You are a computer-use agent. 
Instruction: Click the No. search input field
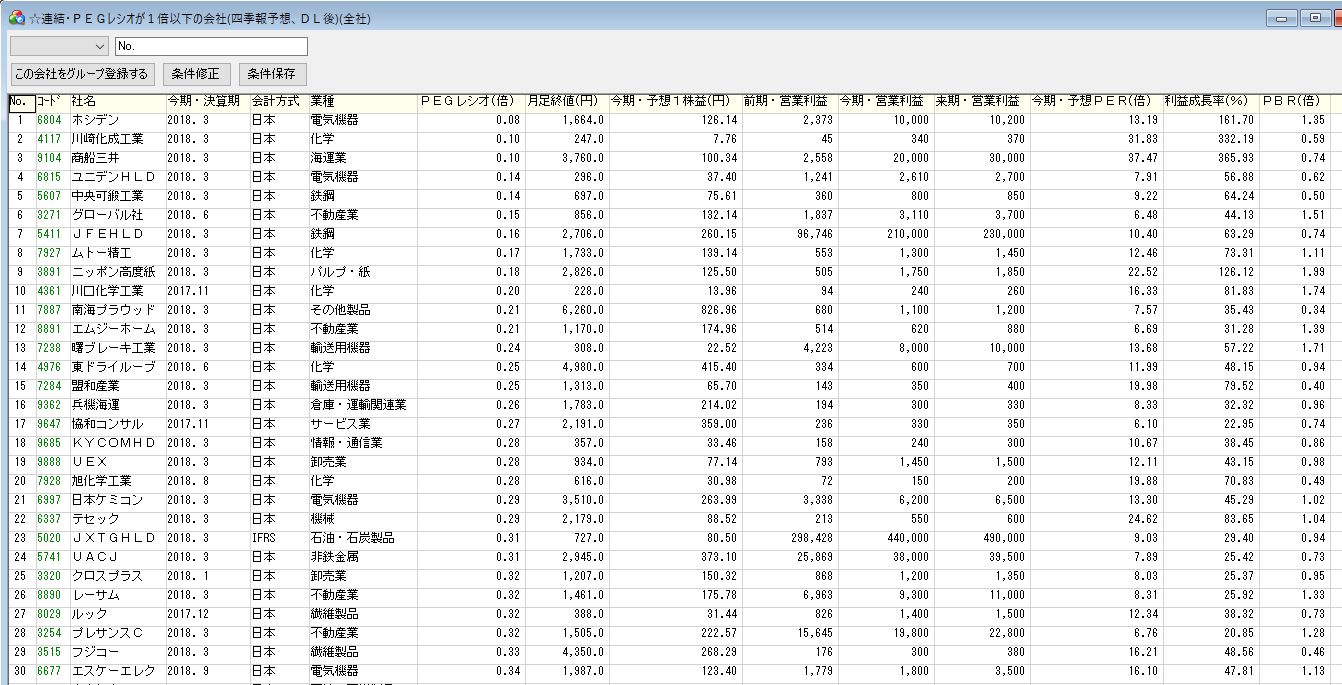tap(210, 46)
